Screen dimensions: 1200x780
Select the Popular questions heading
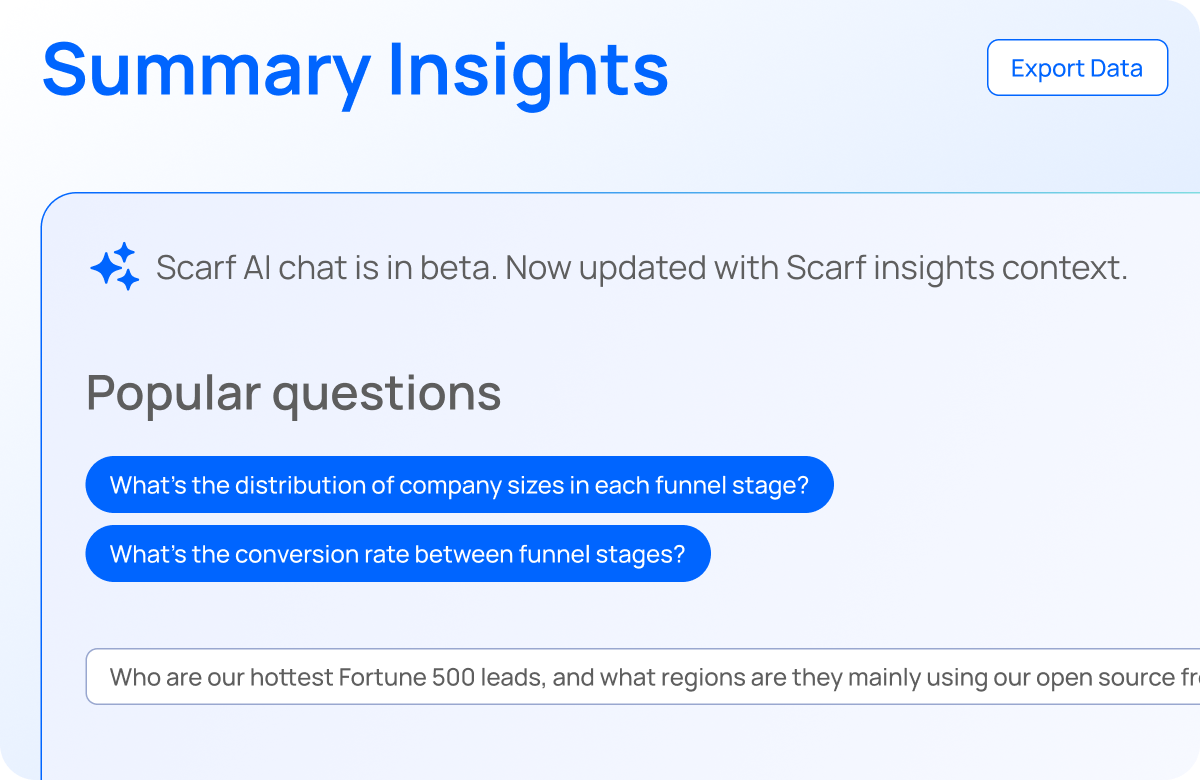[294, 393]
